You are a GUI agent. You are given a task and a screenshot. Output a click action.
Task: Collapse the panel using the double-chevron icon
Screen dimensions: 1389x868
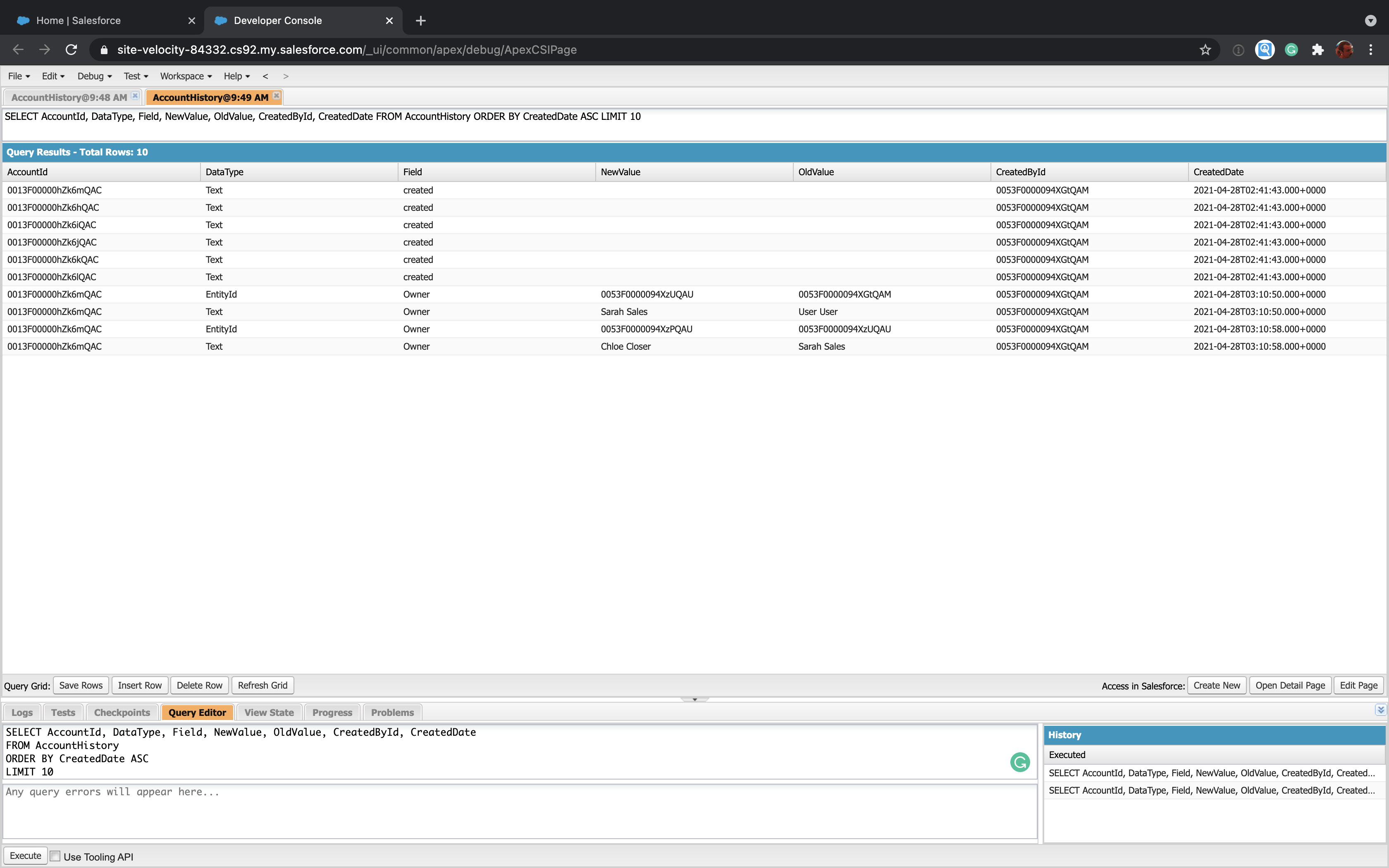coord(1380,710)
